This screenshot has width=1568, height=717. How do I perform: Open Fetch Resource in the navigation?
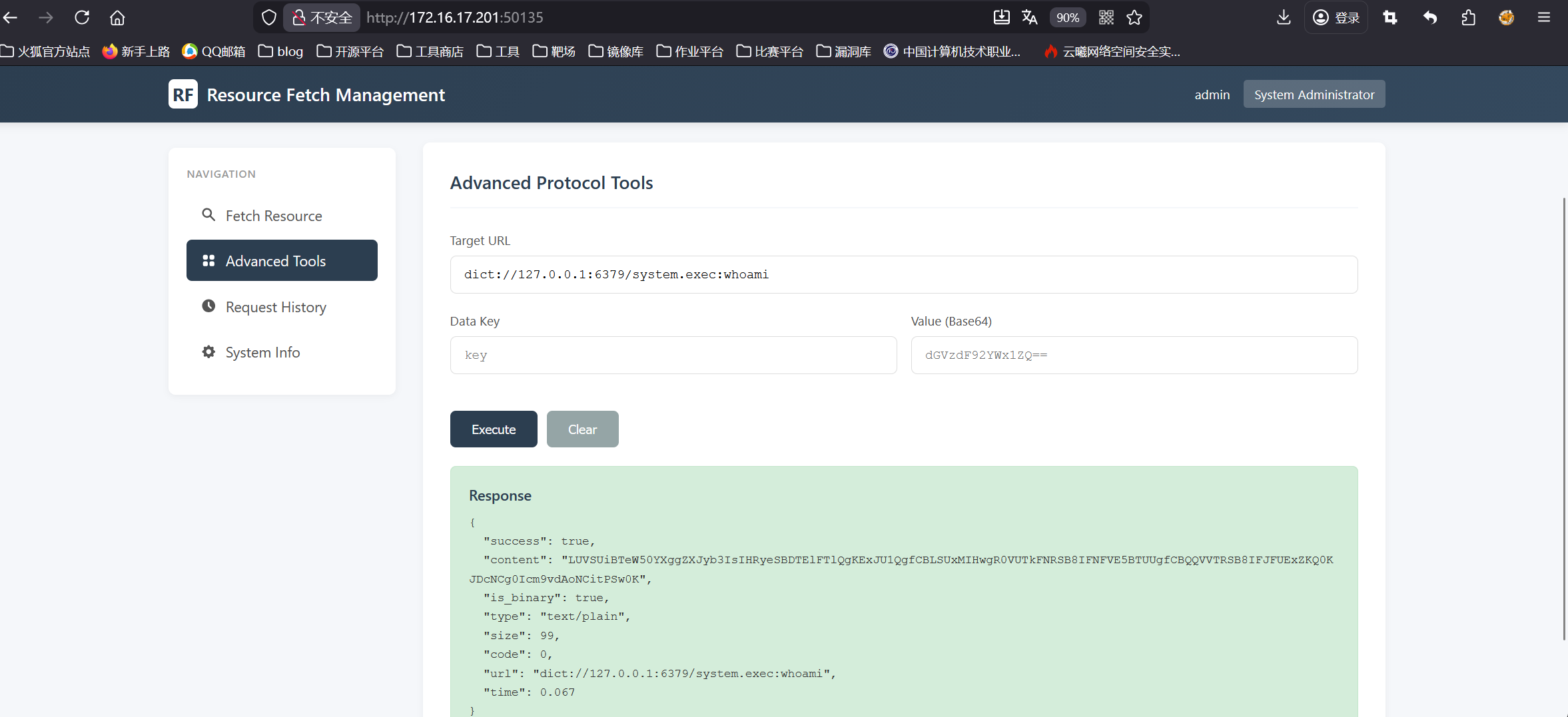pos(282,216)
